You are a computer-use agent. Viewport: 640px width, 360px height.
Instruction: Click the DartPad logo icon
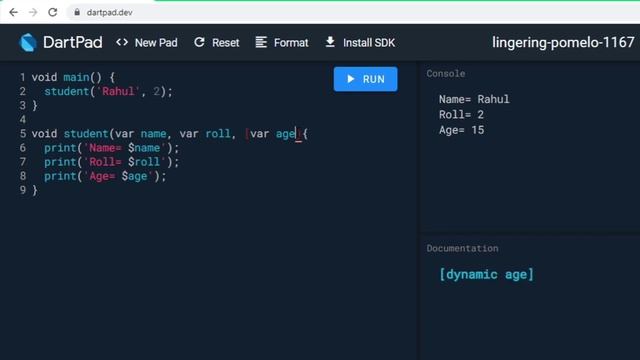coord(28,42)
